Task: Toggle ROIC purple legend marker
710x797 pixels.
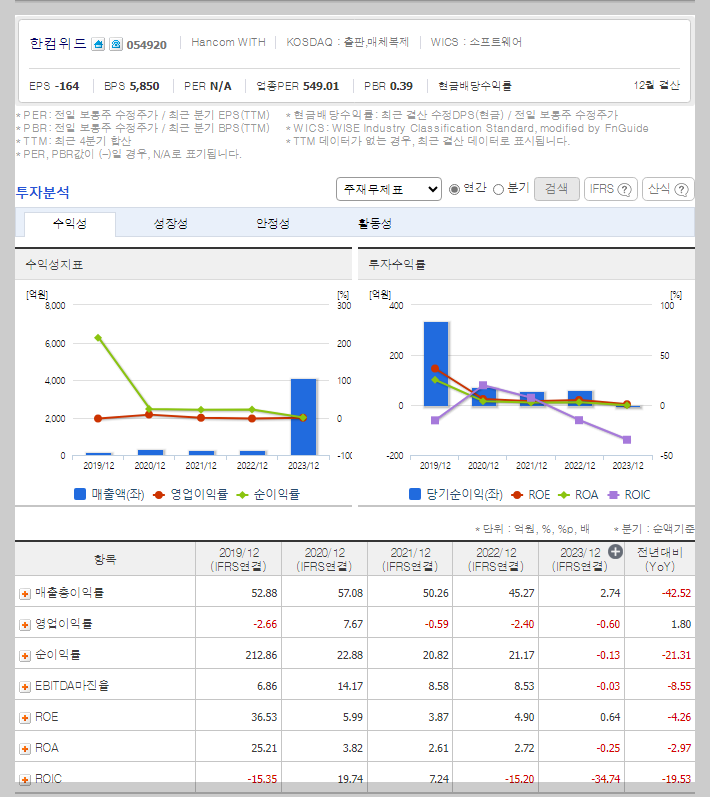Action: point(613,495)
